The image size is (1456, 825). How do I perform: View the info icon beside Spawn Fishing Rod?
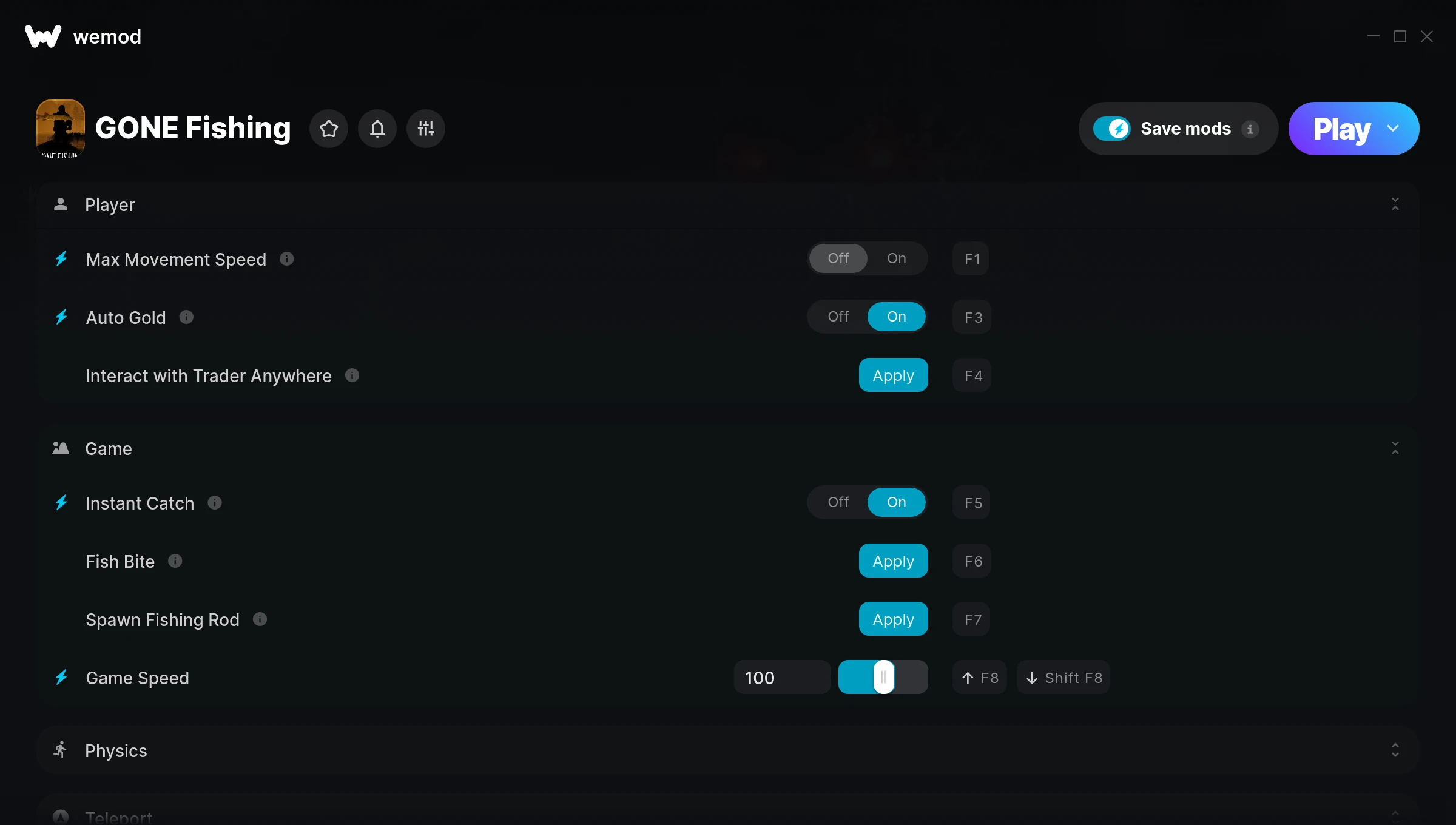[x=260, y=619]
